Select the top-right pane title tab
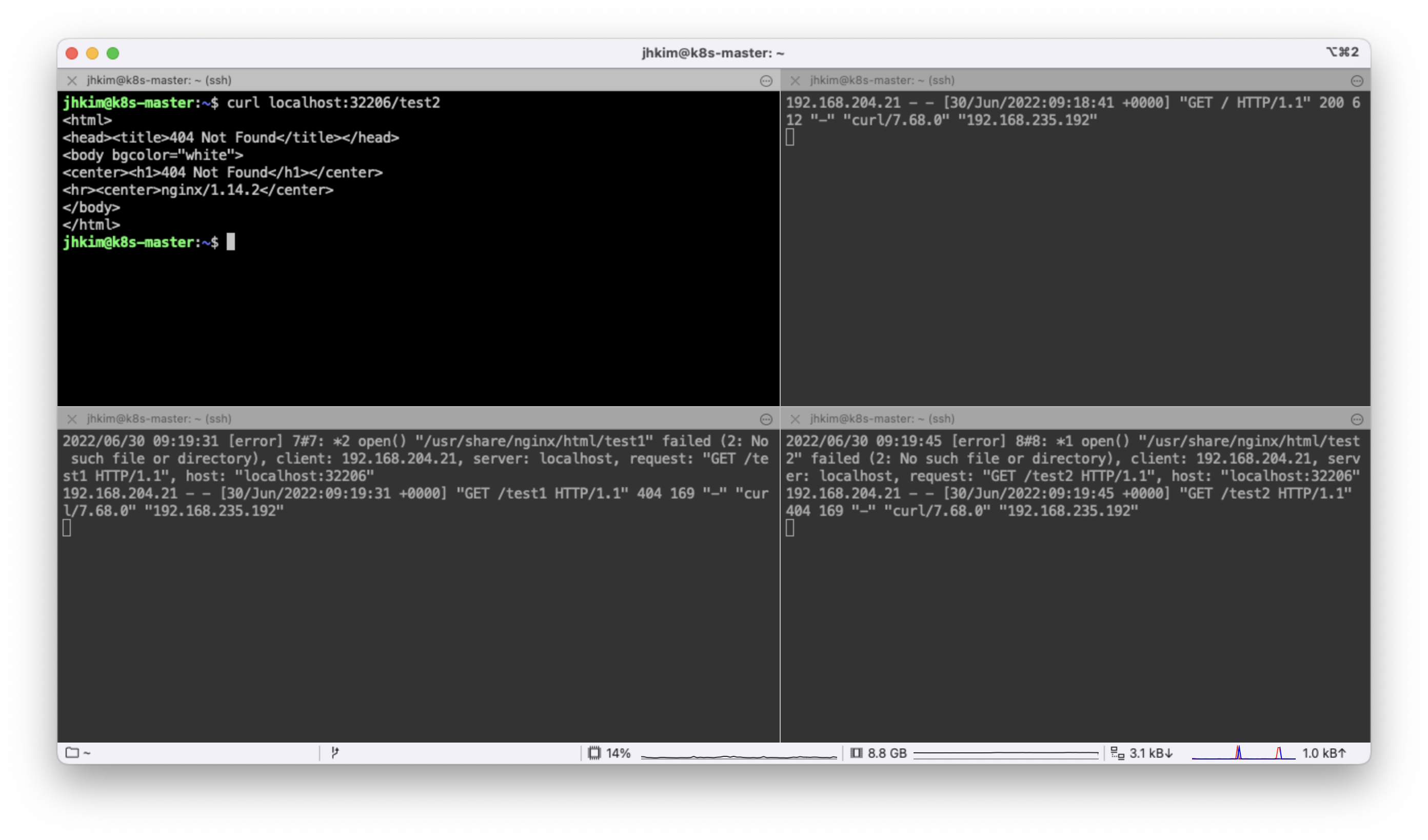Image resolution: width=1428 pixels, height=840 pixels. (x=882, y=81)
